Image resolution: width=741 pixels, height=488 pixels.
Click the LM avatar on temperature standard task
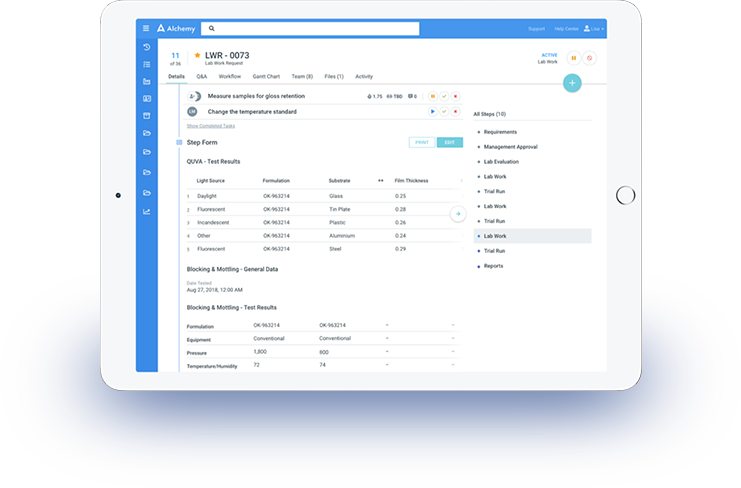(192, 112)
